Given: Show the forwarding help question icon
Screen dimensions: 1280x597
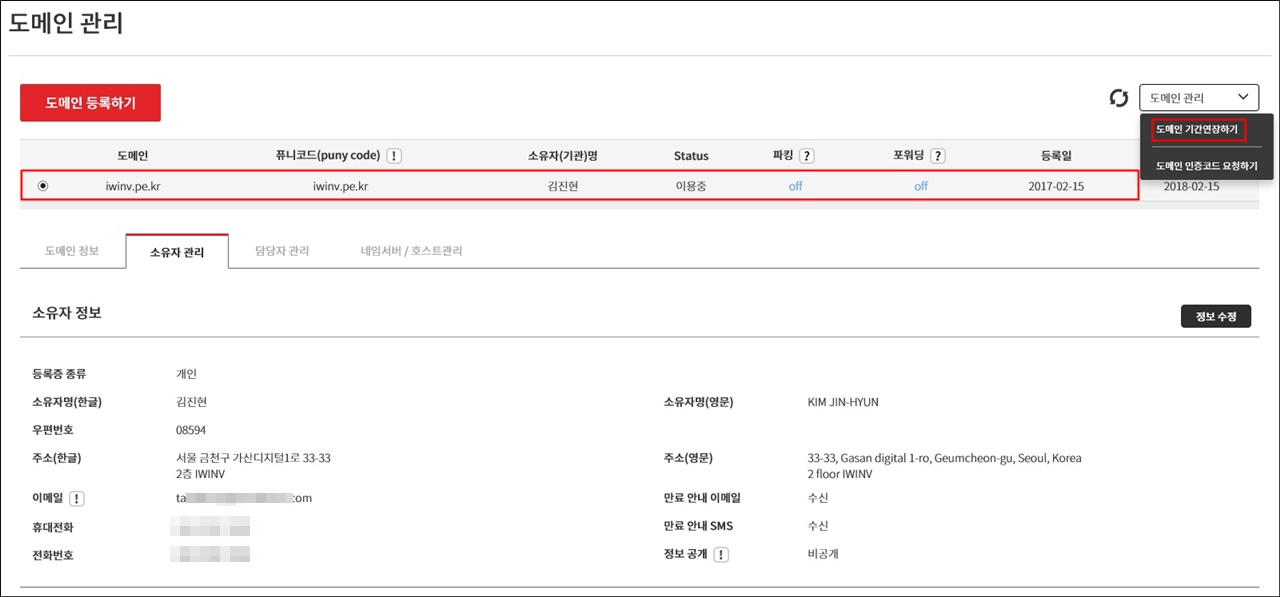Looking at the screenshot, I should [x=938, y=156].
